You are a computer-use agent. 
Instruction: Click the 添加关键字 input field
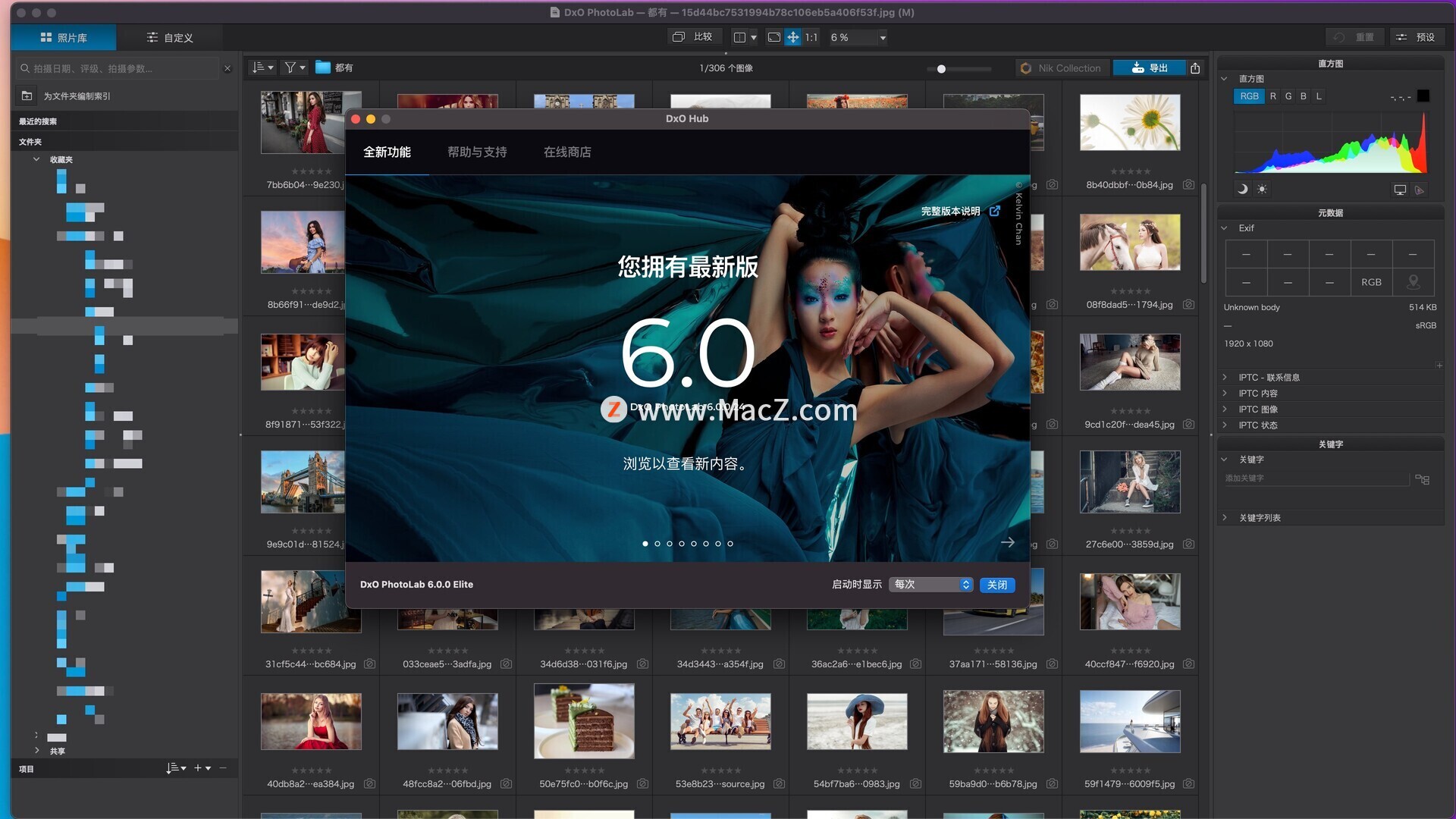point(1316,479)
